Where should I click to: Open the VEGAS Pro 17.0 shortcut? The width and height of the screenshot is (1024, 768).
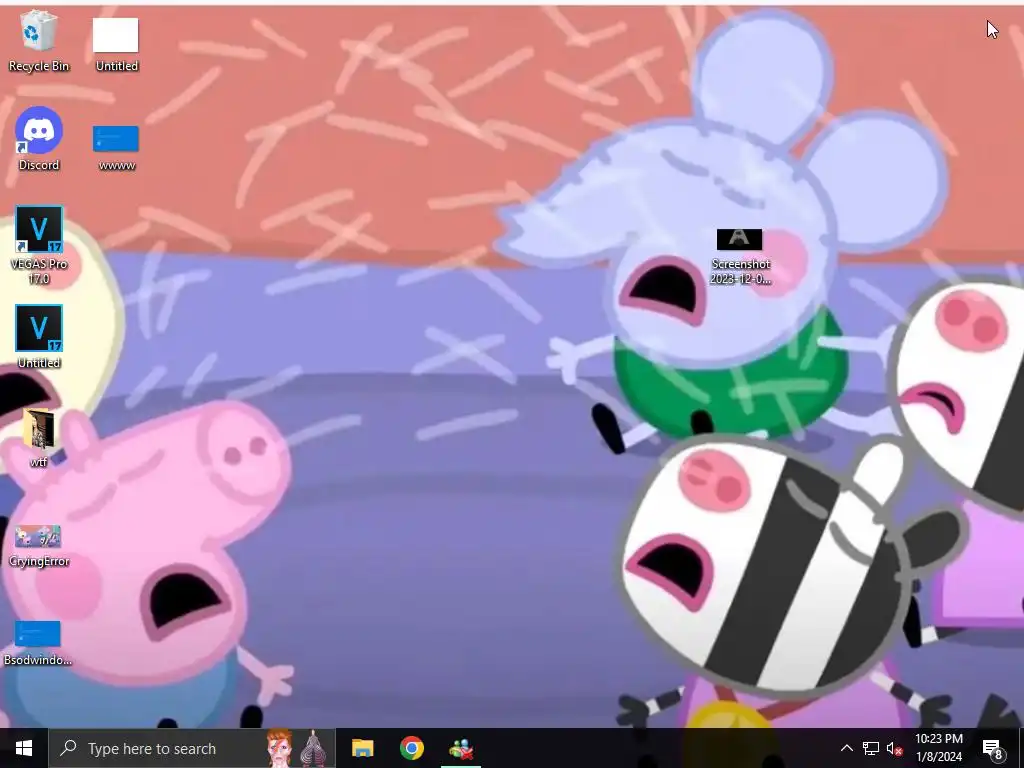coord(39,246)
